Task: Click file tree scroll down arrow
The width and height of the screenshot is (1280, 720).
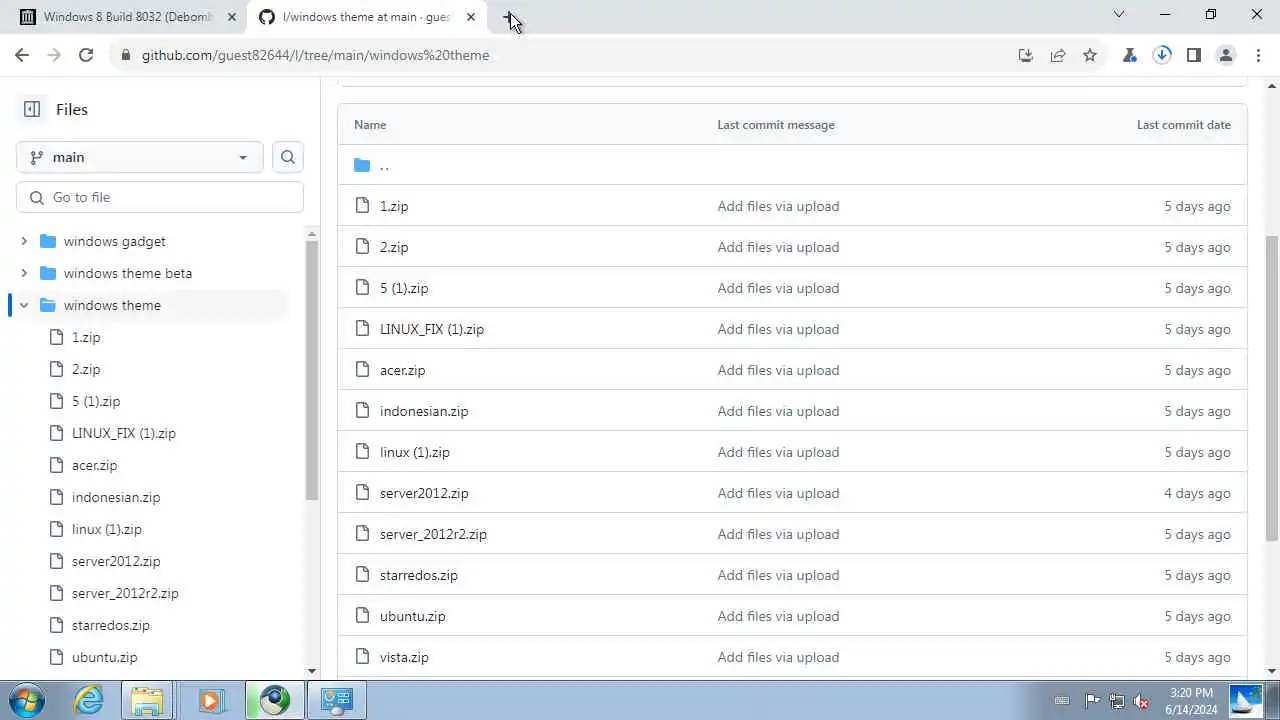Action: (x=312, y=672)
